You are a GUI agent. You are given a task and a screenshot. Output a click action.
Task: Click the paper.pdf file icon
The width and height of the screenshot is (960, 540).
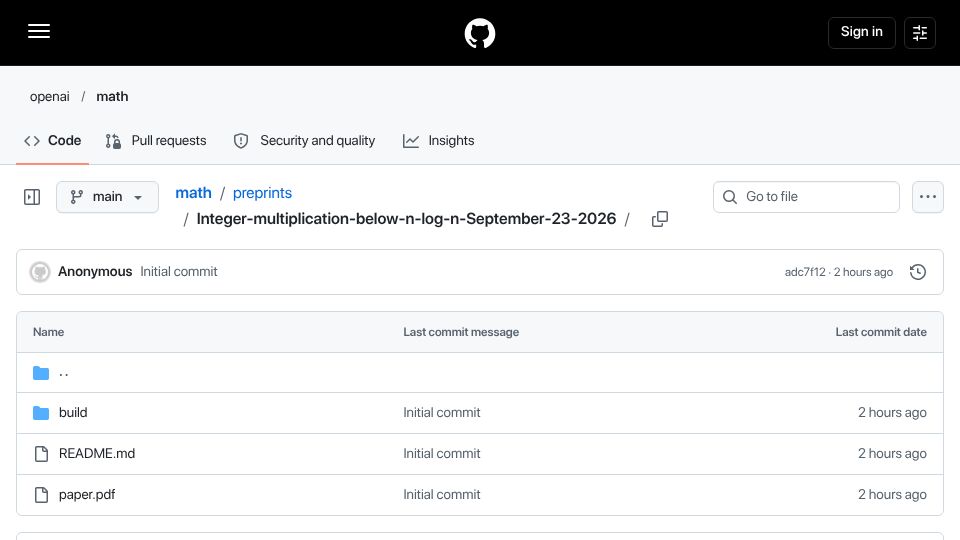click(x=41, y=495)
